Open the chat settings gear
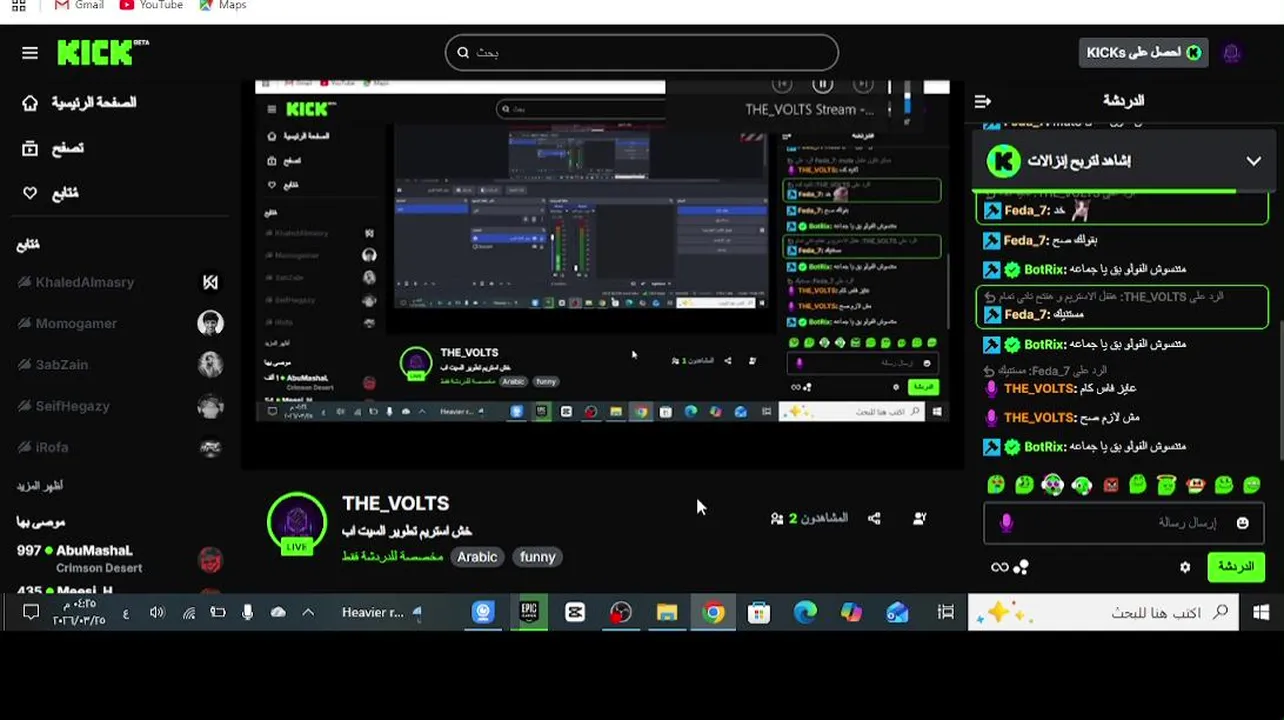 (1185, 567)
